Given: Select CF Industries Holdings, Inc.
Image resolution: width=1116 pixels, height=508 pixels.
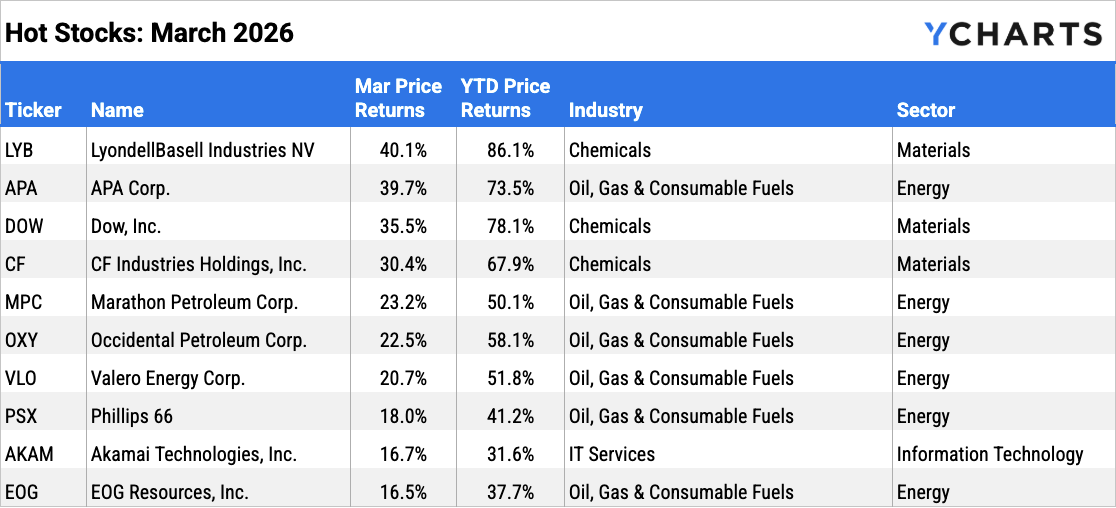Looking at the screenshot, I should click(198, 264).
